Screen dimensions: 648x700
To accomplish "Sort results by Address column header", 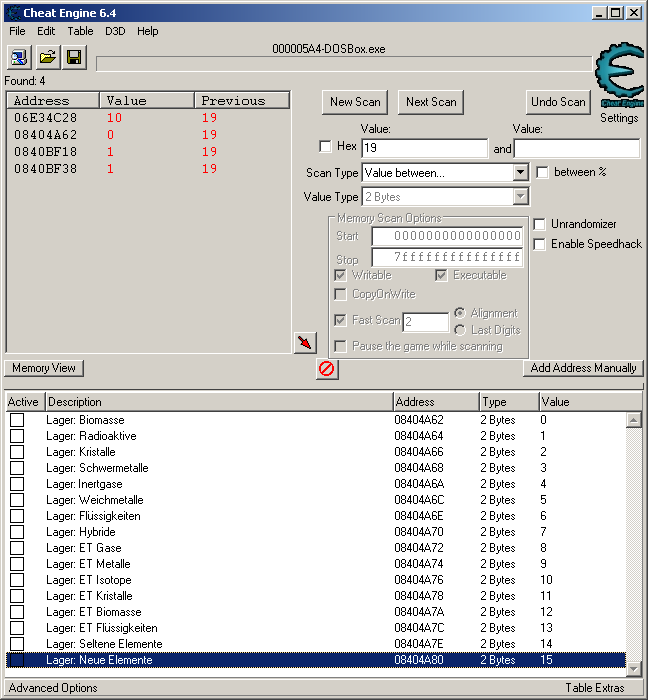I will coord(53,100).
